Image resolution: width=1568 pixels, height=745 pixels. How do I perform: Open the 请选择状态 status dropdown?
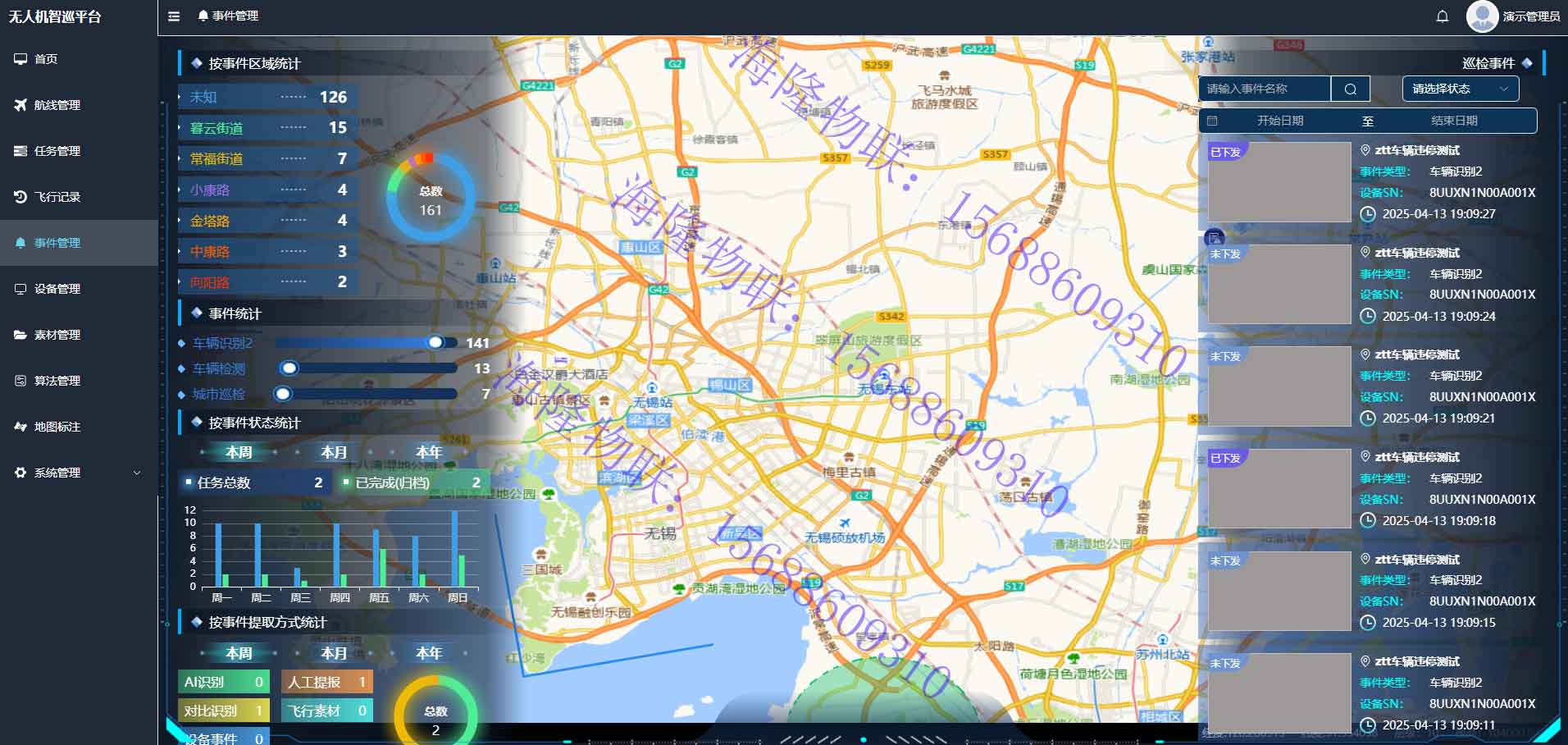[x=1460, y=89]
